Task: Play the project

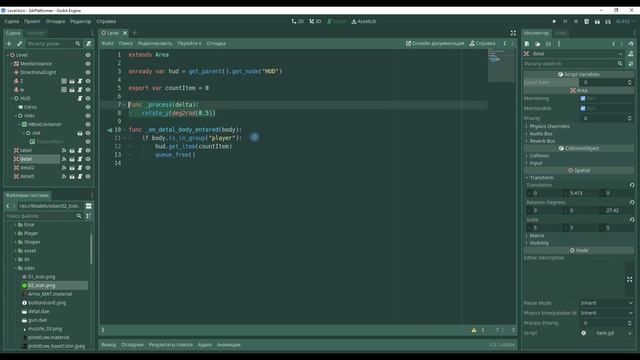Action: [554, 21]
